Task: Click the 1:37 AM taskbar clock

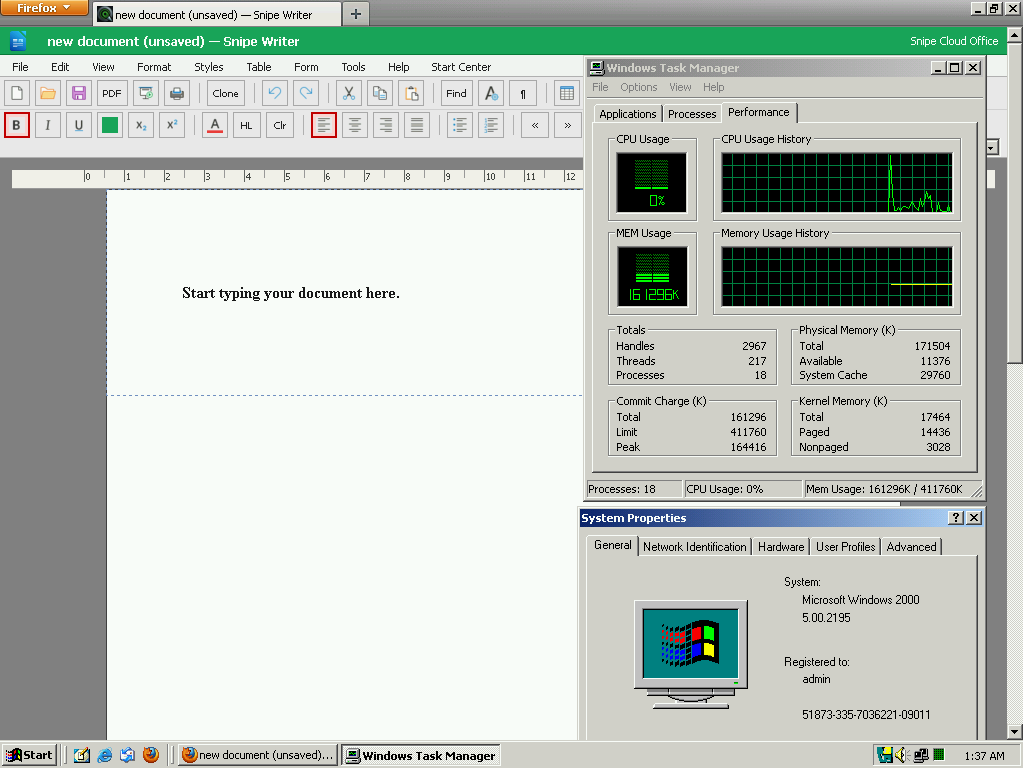Action: coord(984,756)
